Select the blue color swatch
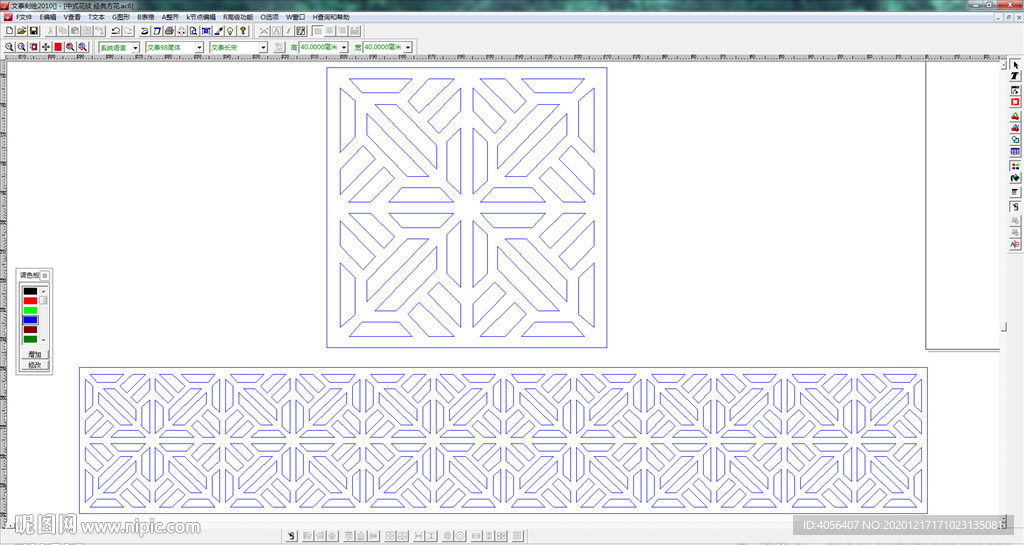 click(x=30, y=320)
